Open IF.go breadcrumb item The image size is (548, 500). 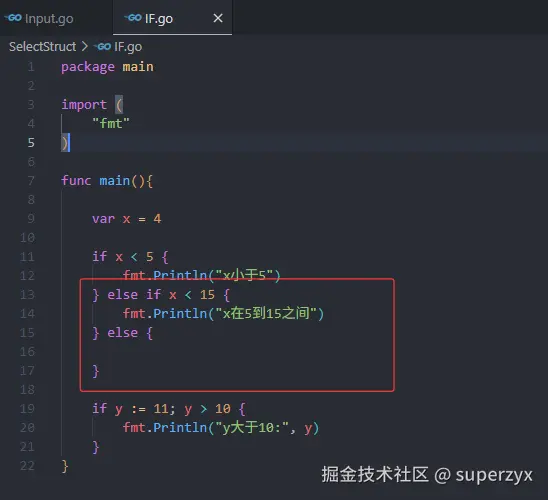tap(128, 46)
